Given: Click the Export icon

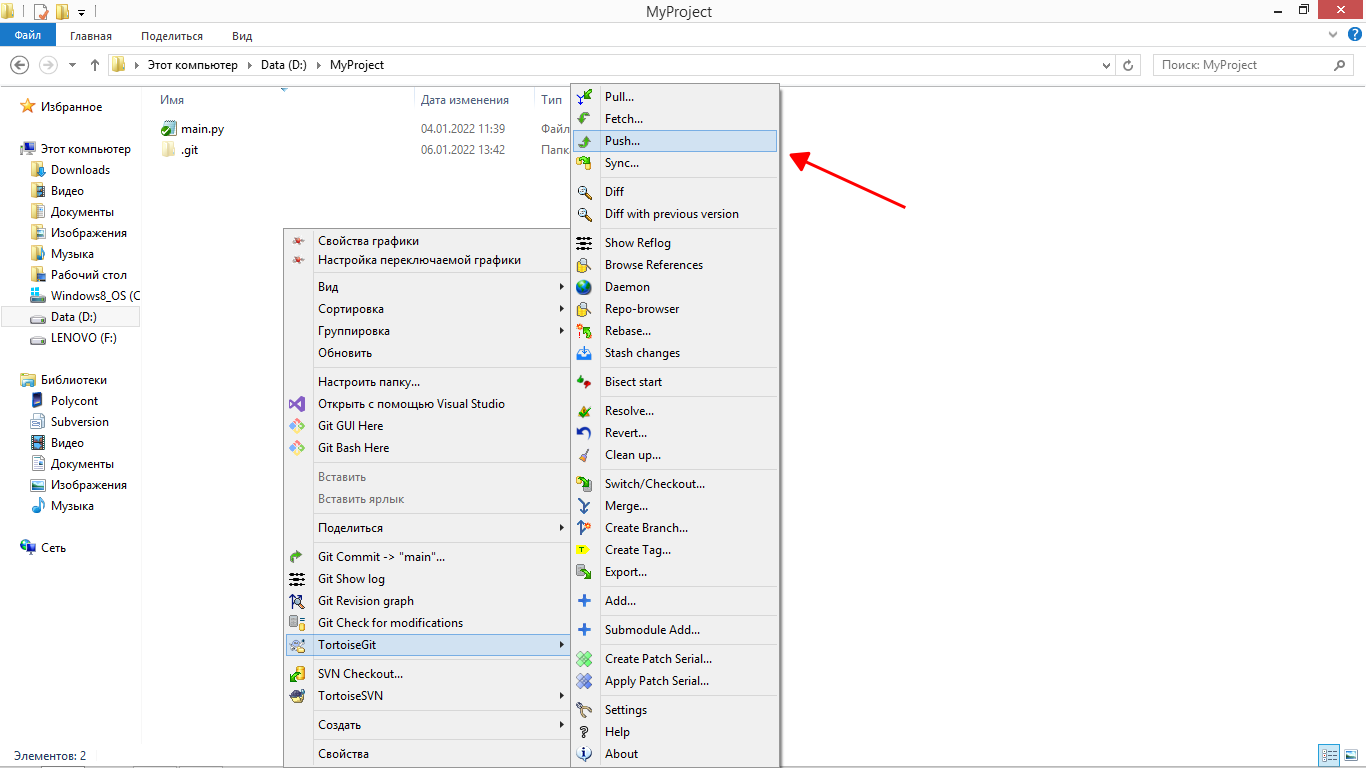Looking at the screenshot, I should [x=585, y=572].
